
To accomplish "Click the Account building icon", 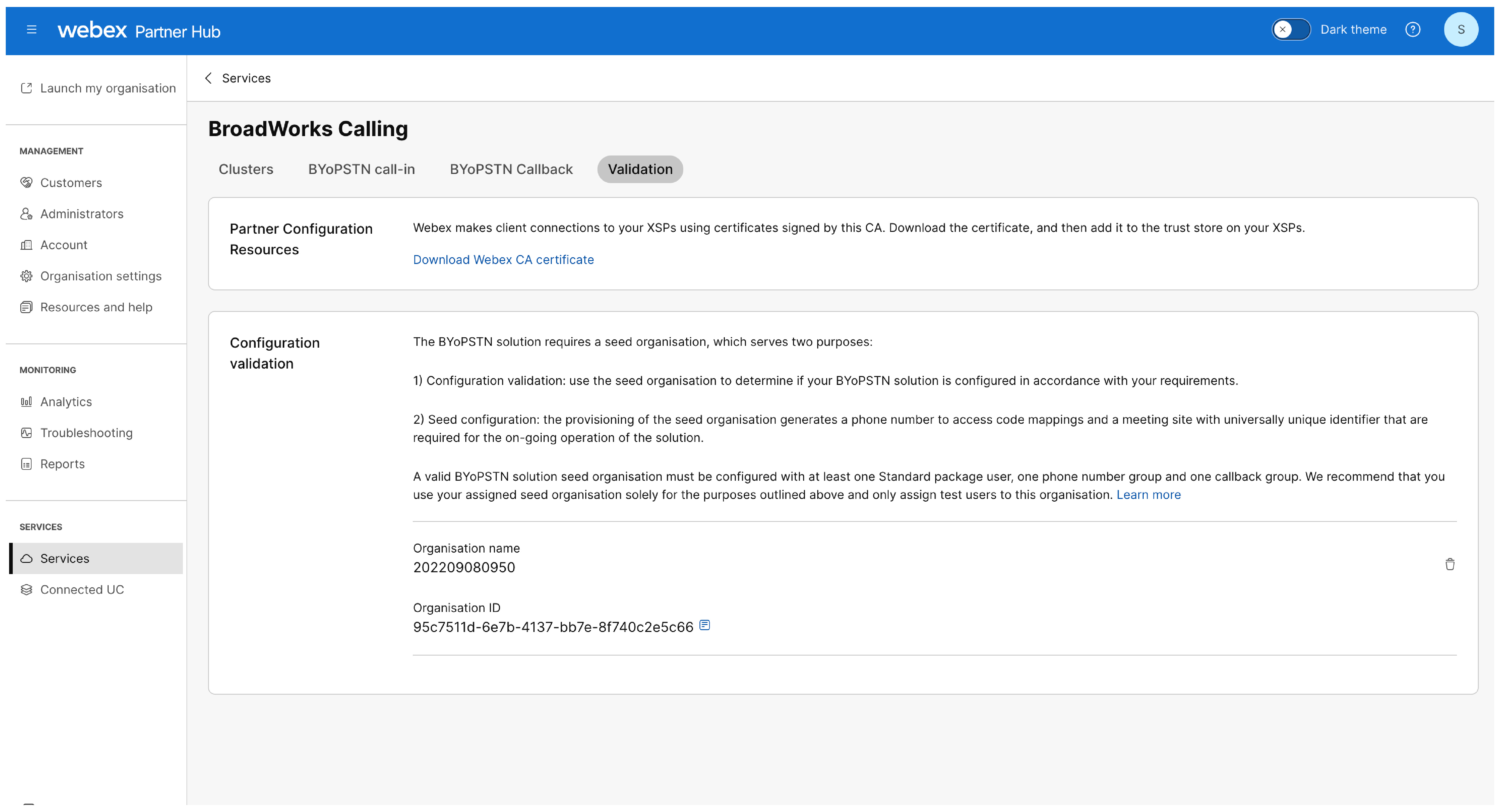I will click(26, 245).
